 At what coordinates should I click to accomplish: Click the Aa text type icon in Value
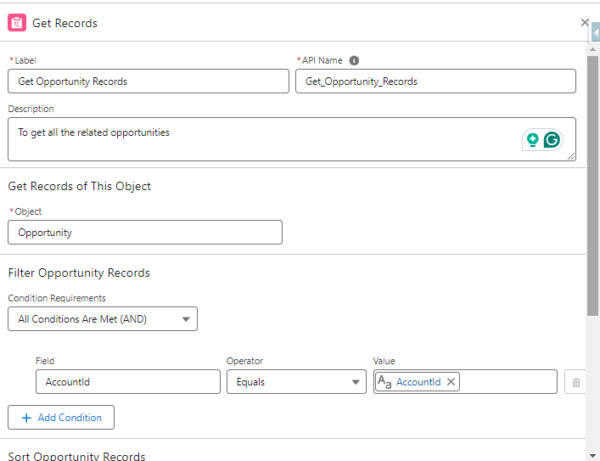point(385,381)
